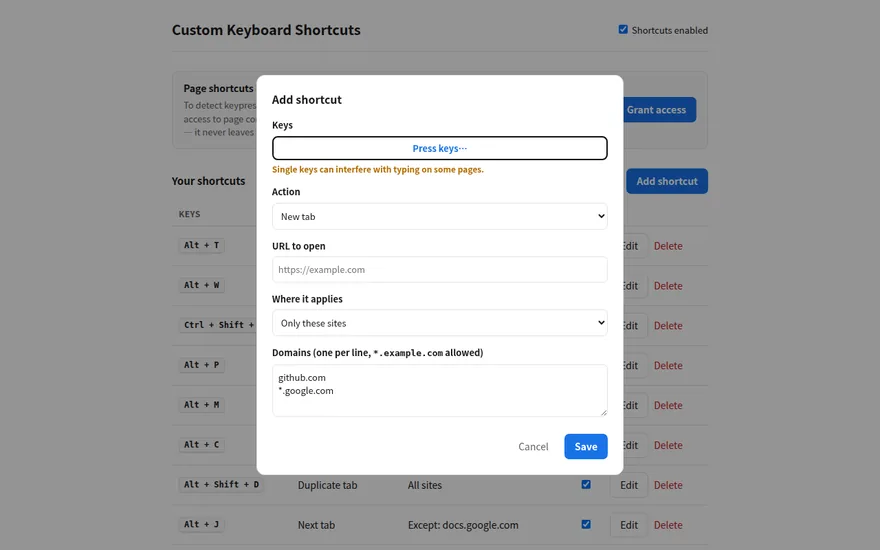Click the Duplicate tab action text
Screen dimensions: 880x550
(327, 485)
